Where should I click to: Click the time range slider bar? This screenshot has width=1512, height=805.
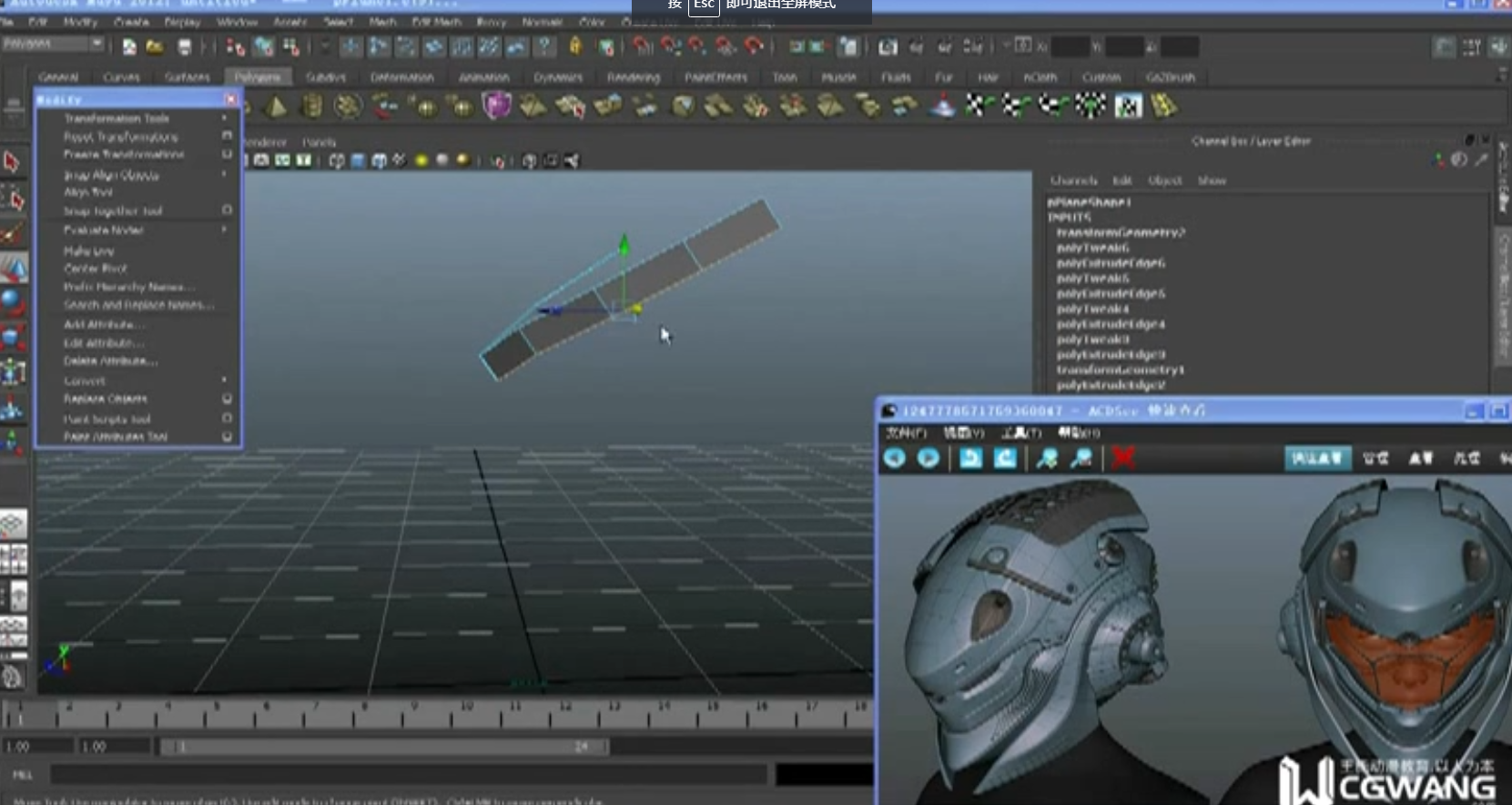pyautogui.click(x=384, y=747)
